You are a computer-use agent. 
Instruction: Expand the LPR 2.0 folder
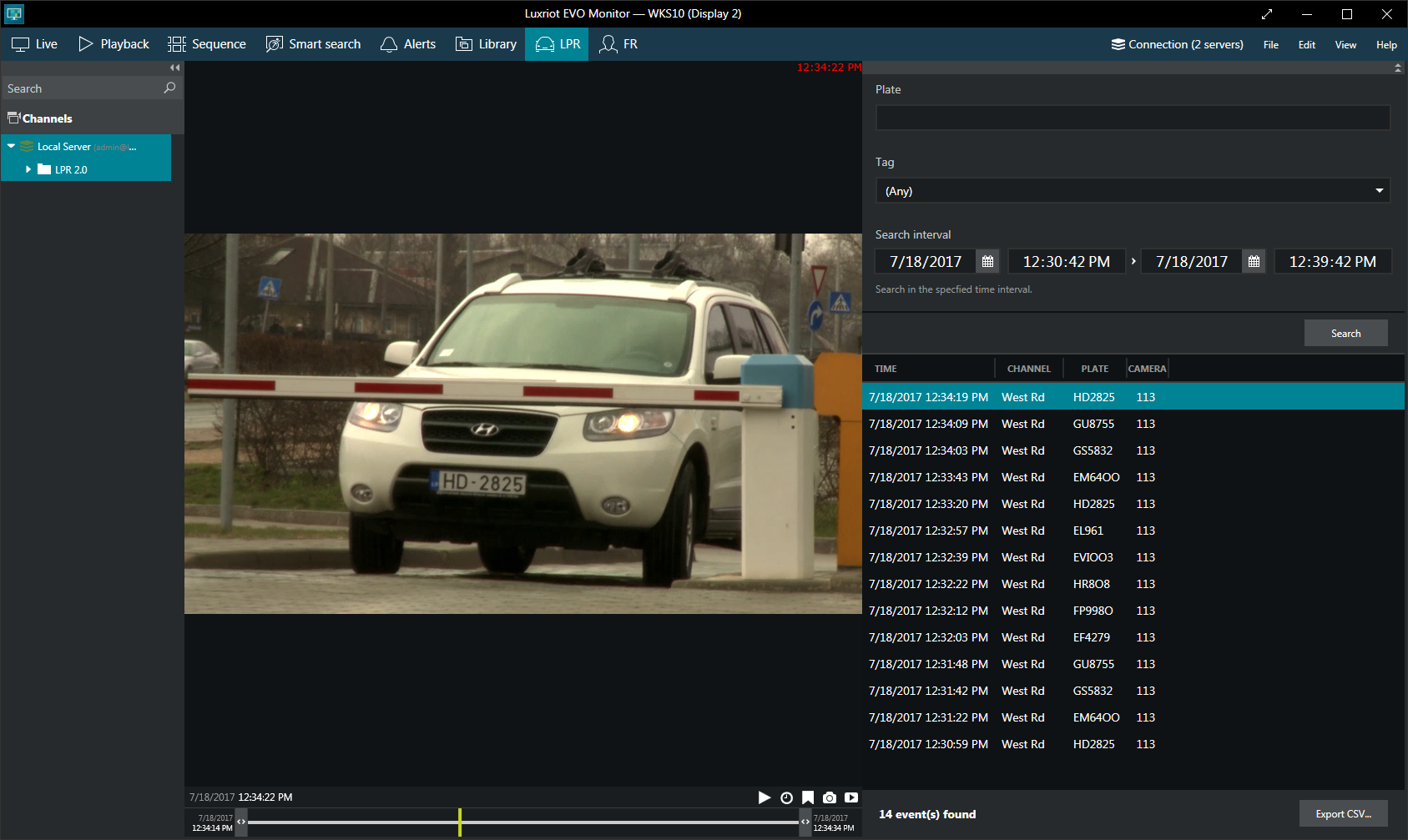pyautogui.click(x=28, y=169)
